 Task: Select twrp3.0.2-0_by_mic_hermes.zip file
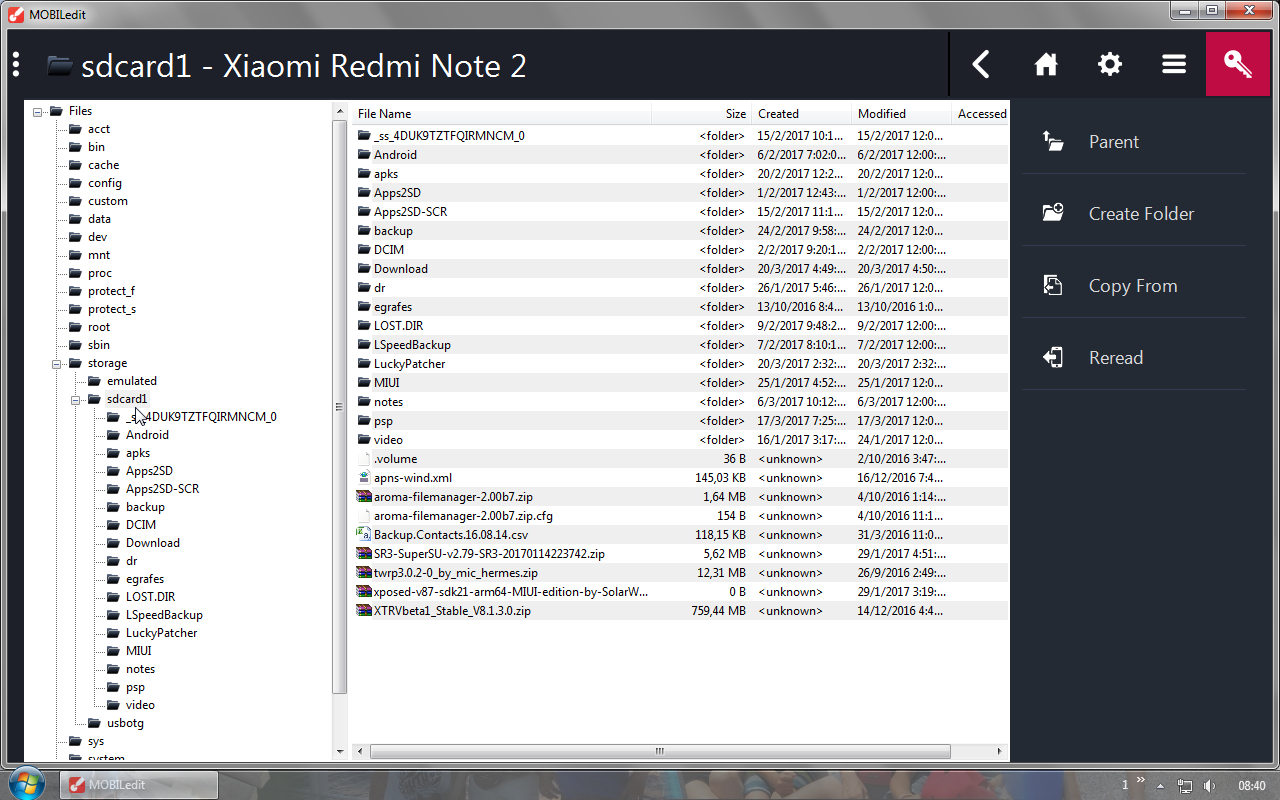[455, 573]
